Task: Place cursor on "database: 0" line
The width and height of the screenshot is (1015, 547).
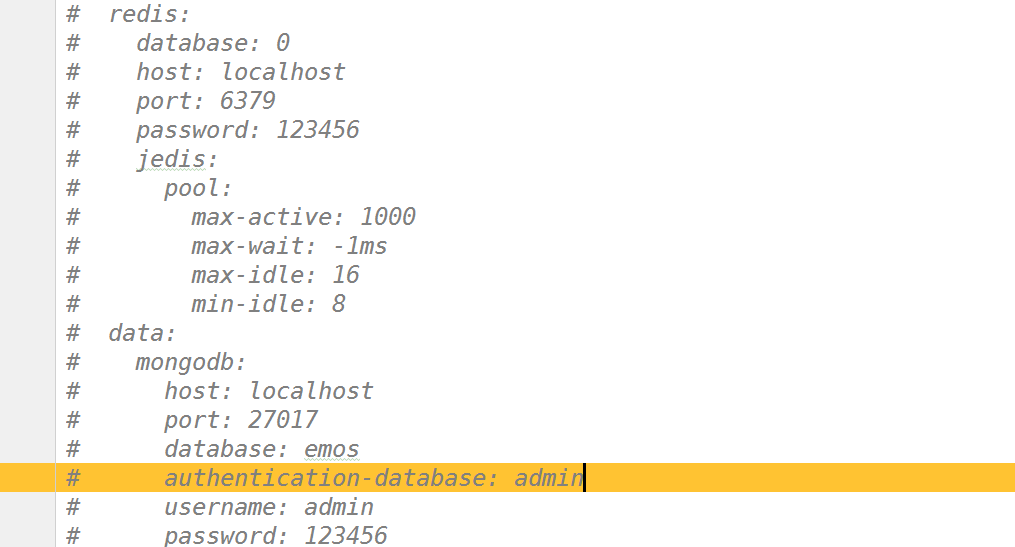Action: coord(212,44)
